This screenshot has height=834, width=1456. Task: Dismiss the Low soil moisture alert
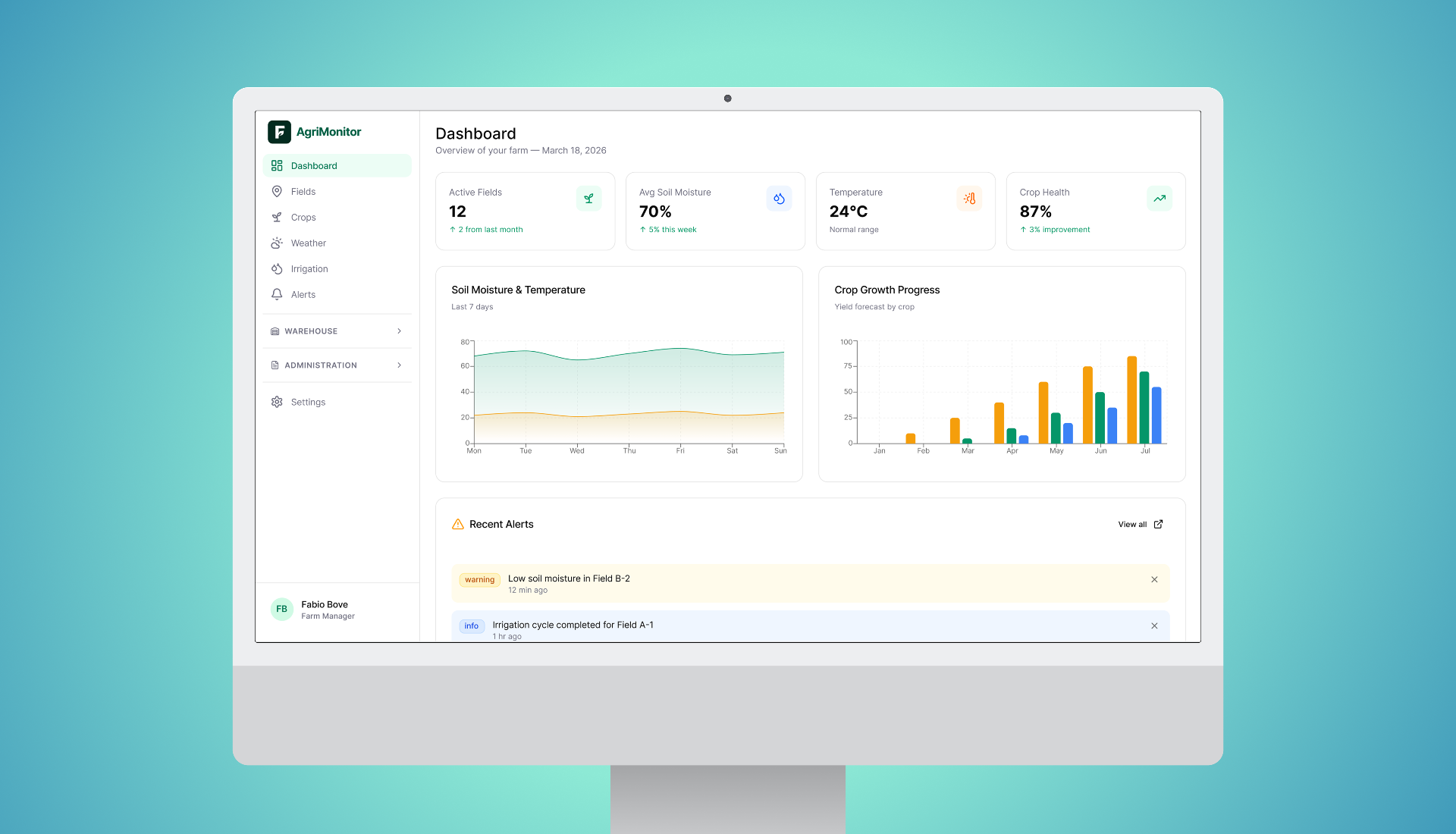[1154, 580]
